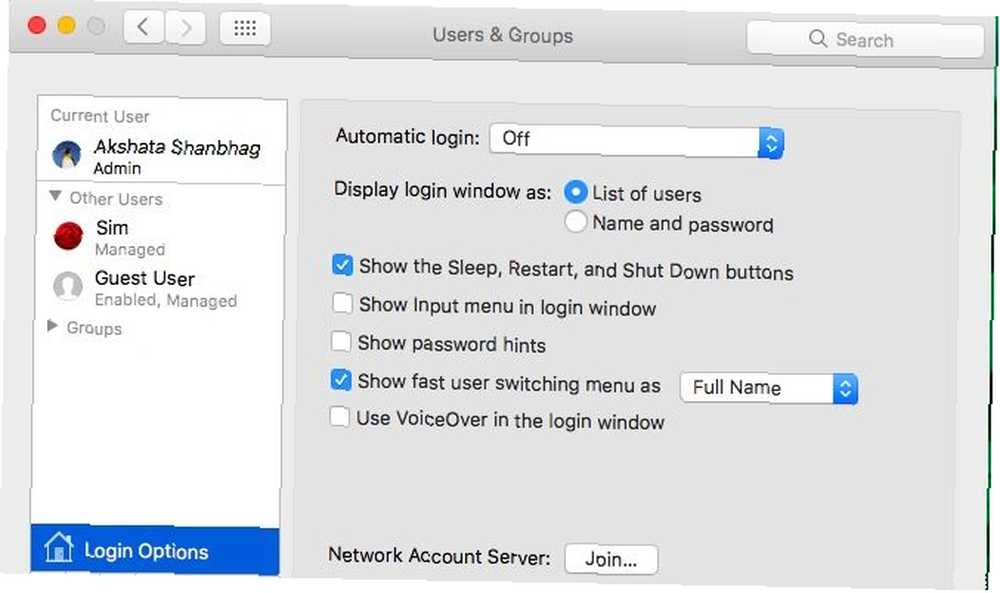1000x593 pixels.
Task: Select user Akshata Shanbhag in sidebar
Action: (x=161, y=156)
